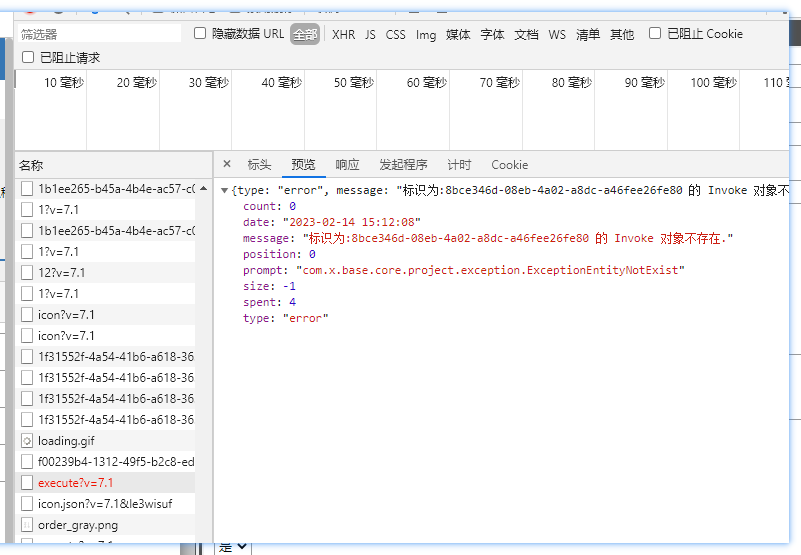Open the 标头 tab

tap(259, 165)
